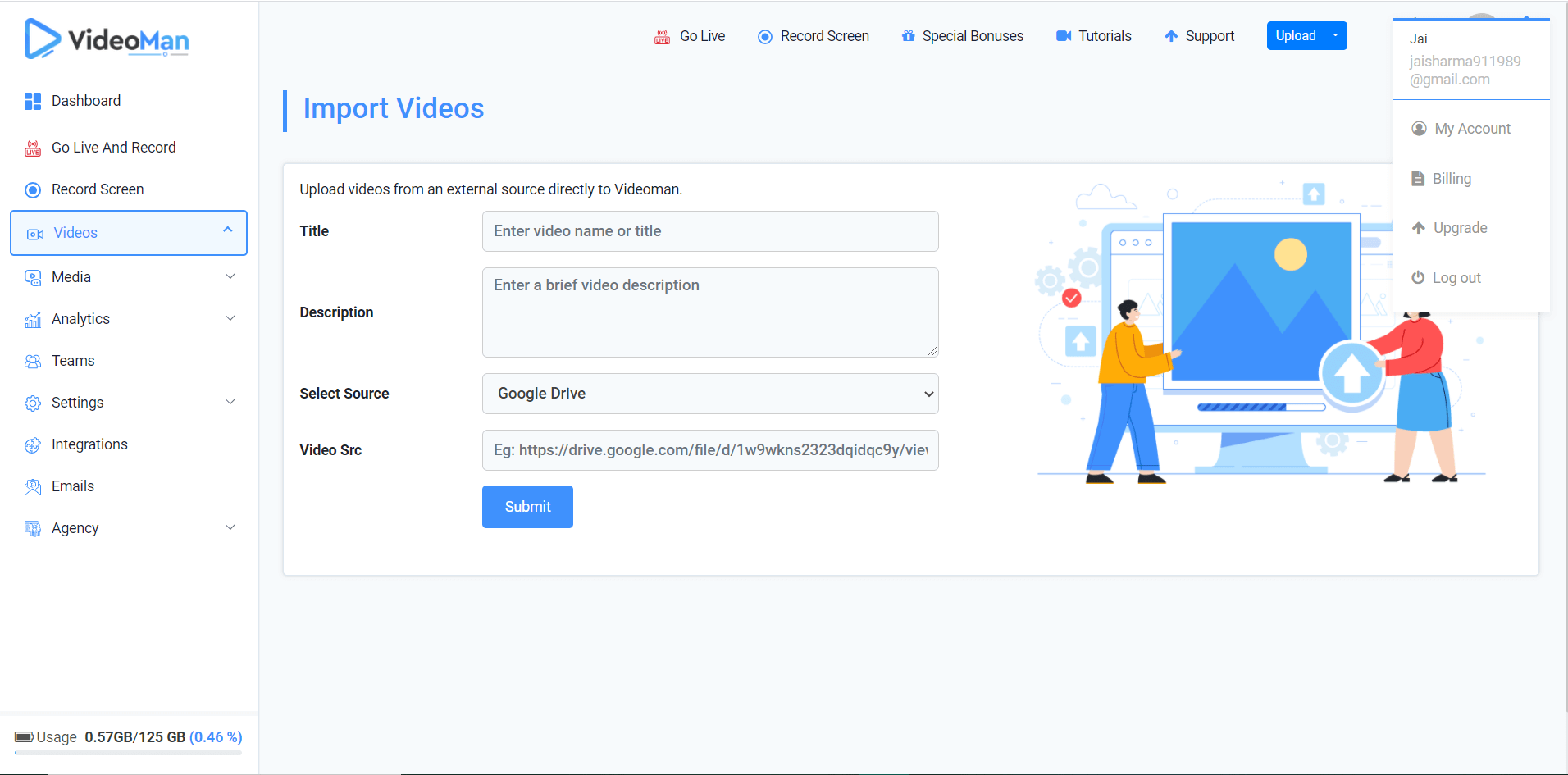Click the Analytics chart icon
Image resolution: width=1568 pixels, height=775 pixels.
coord(33,319)
